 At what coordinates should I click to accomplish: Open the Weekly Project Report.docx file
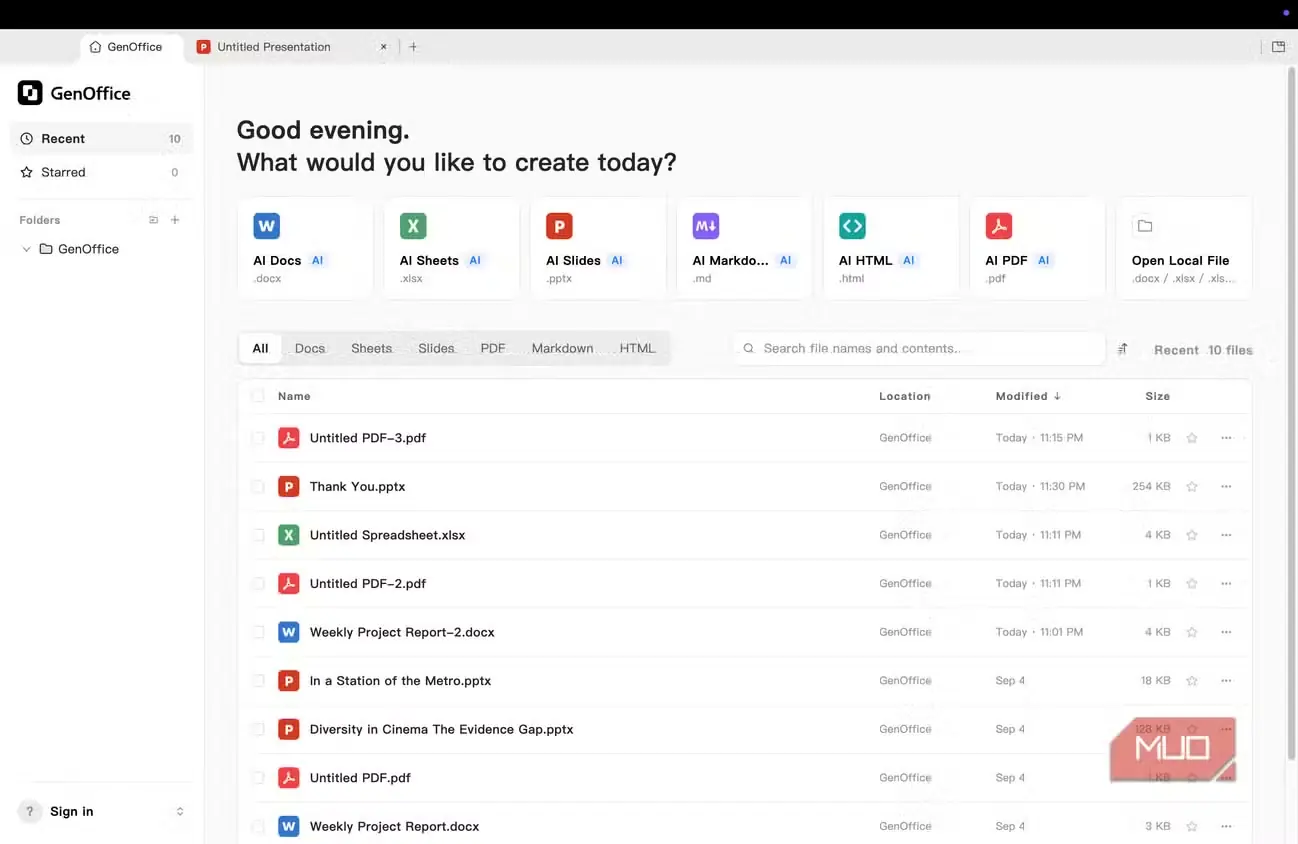point(394,827)
